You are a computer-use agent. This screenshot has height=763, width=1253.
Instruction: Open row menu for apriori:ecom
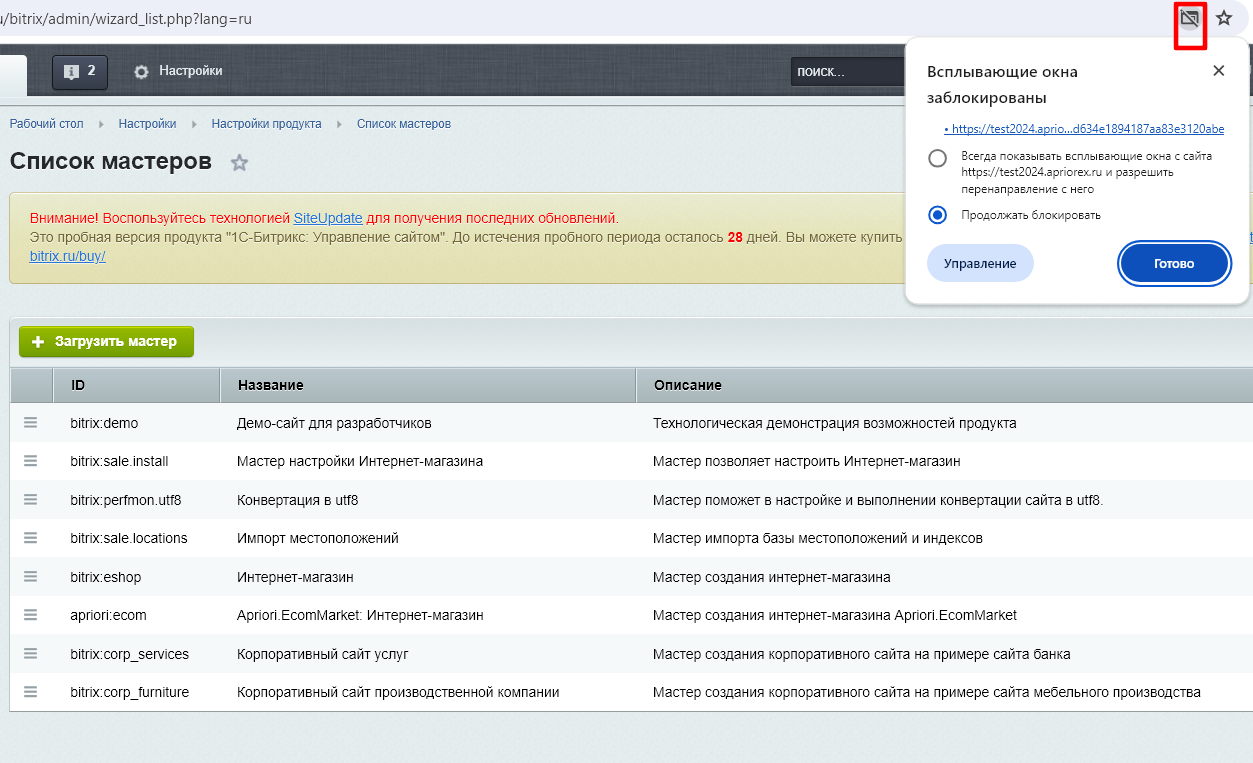30,615
